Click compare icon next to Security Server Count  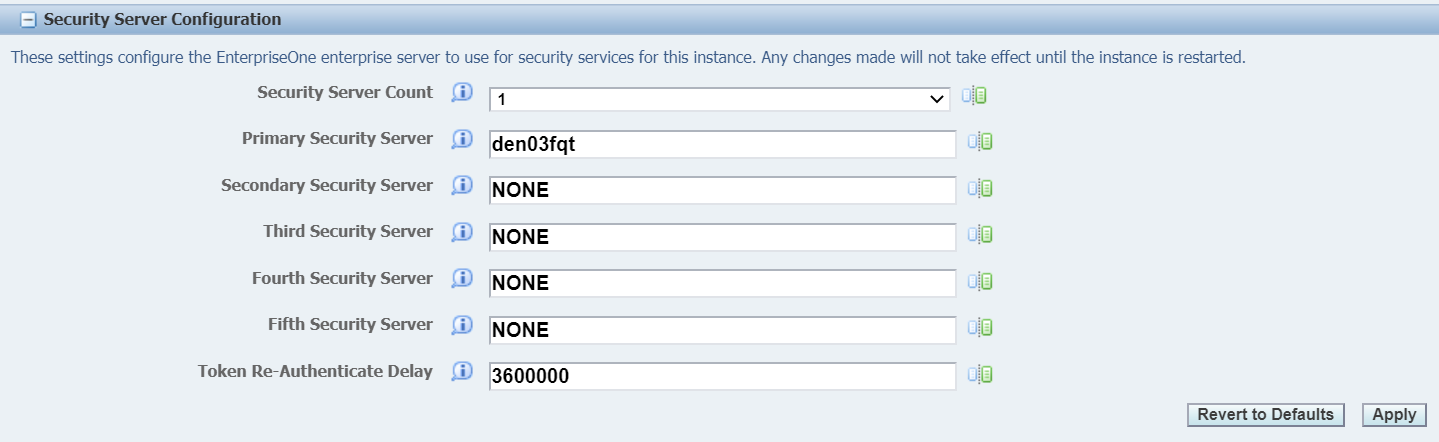pyautogui.click(x=975, y=96)
